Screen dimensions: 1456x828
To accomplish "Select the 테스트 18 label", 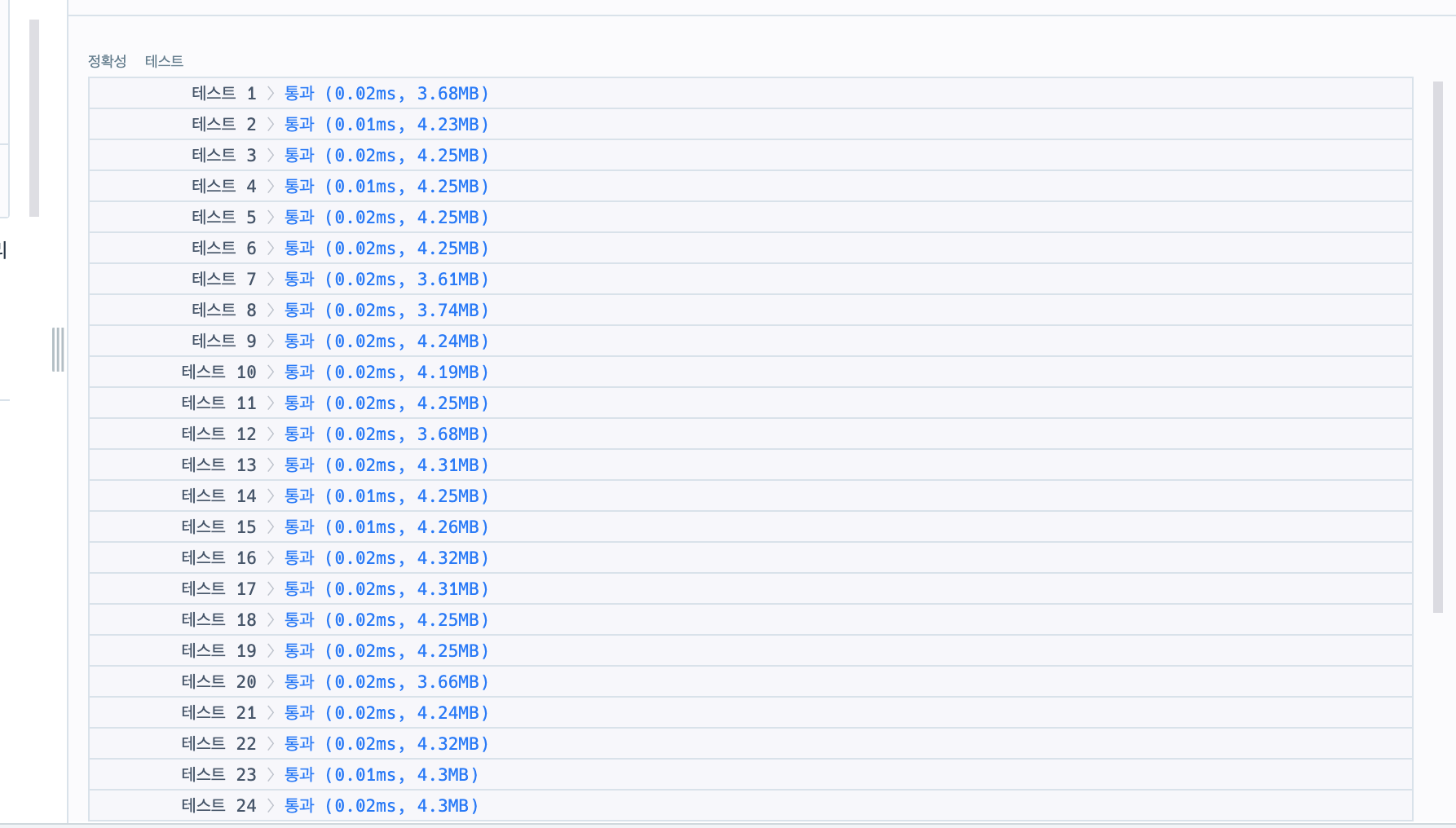I will (x=219, y=620).
